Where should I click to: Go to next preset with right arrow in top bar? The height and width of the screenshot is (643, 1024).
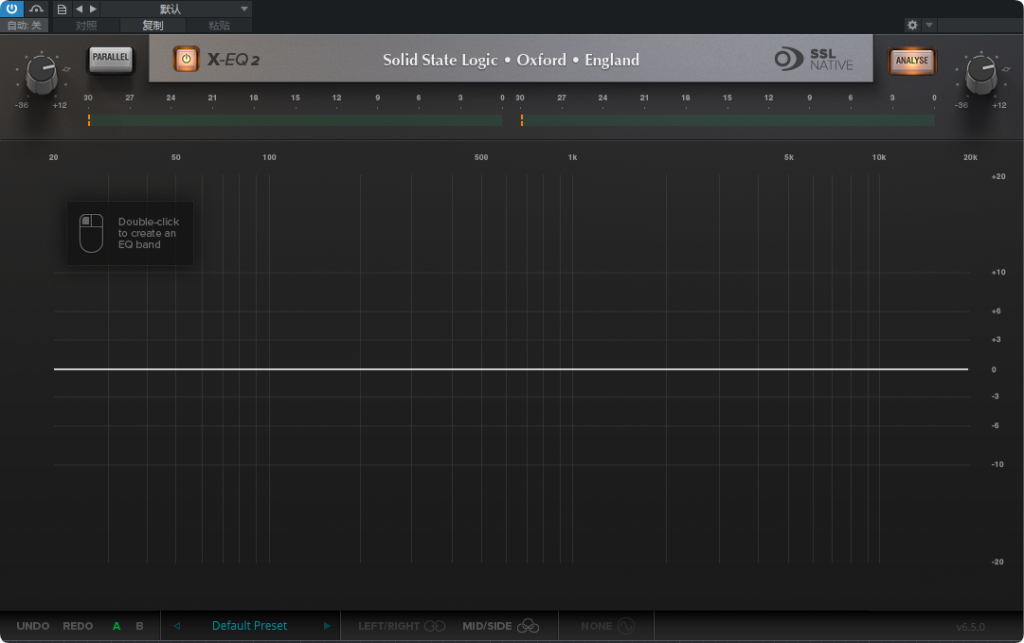pyautogui.click(x=93, y=9)
